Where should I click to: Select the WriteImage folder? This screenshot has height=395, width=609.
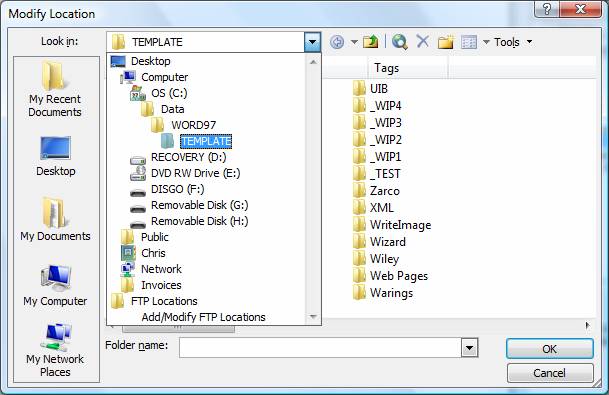coord(392,225)
